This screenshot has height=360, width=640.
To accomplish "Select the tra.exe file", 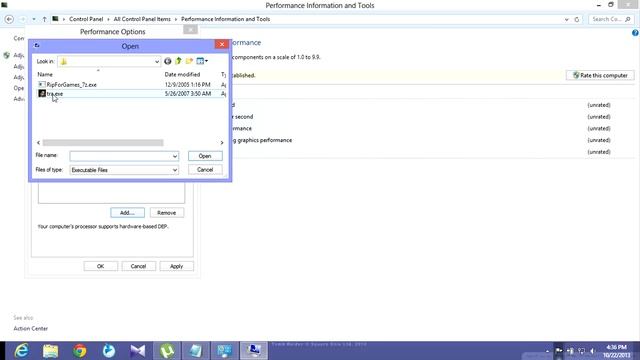I will (x=55, y=94).
